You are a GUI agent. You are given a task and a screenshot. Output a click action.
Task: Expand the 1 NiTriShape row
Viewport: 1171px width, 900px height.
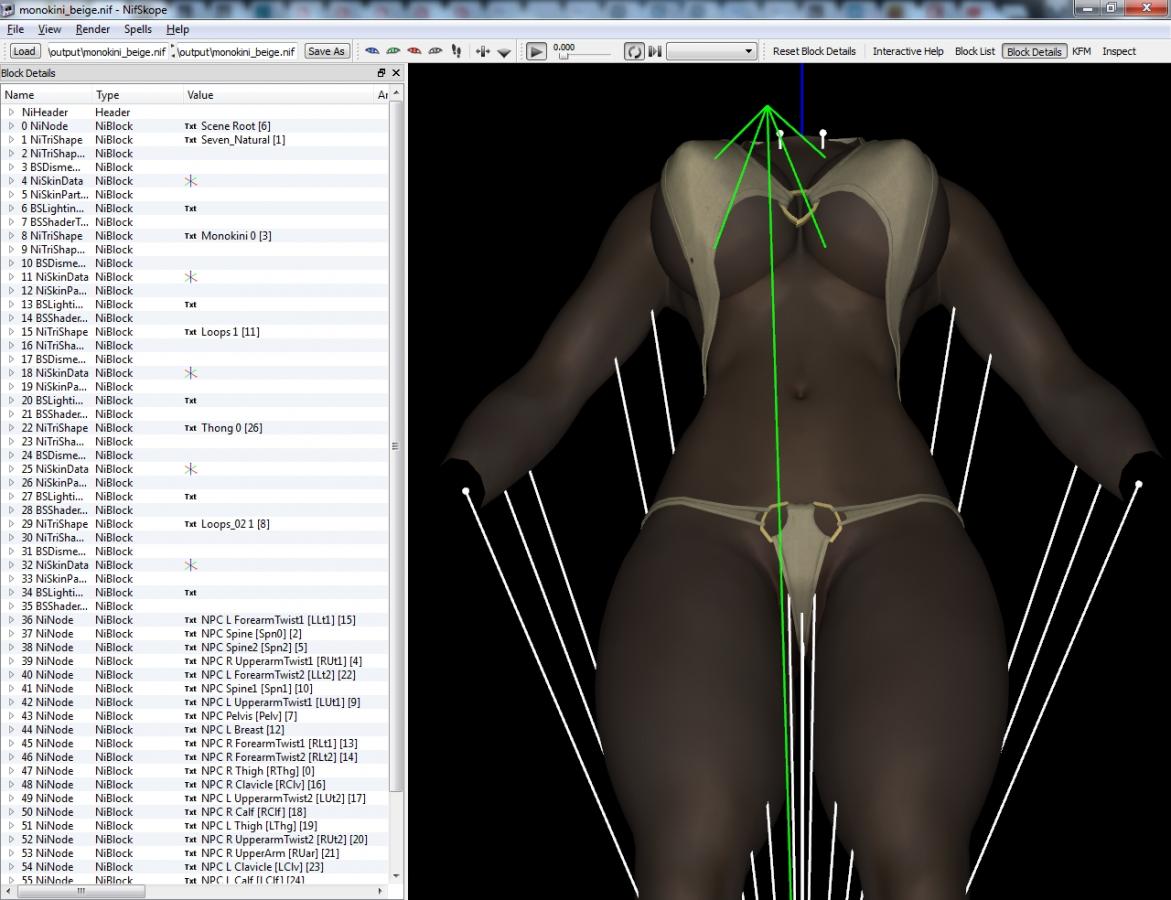11,140
